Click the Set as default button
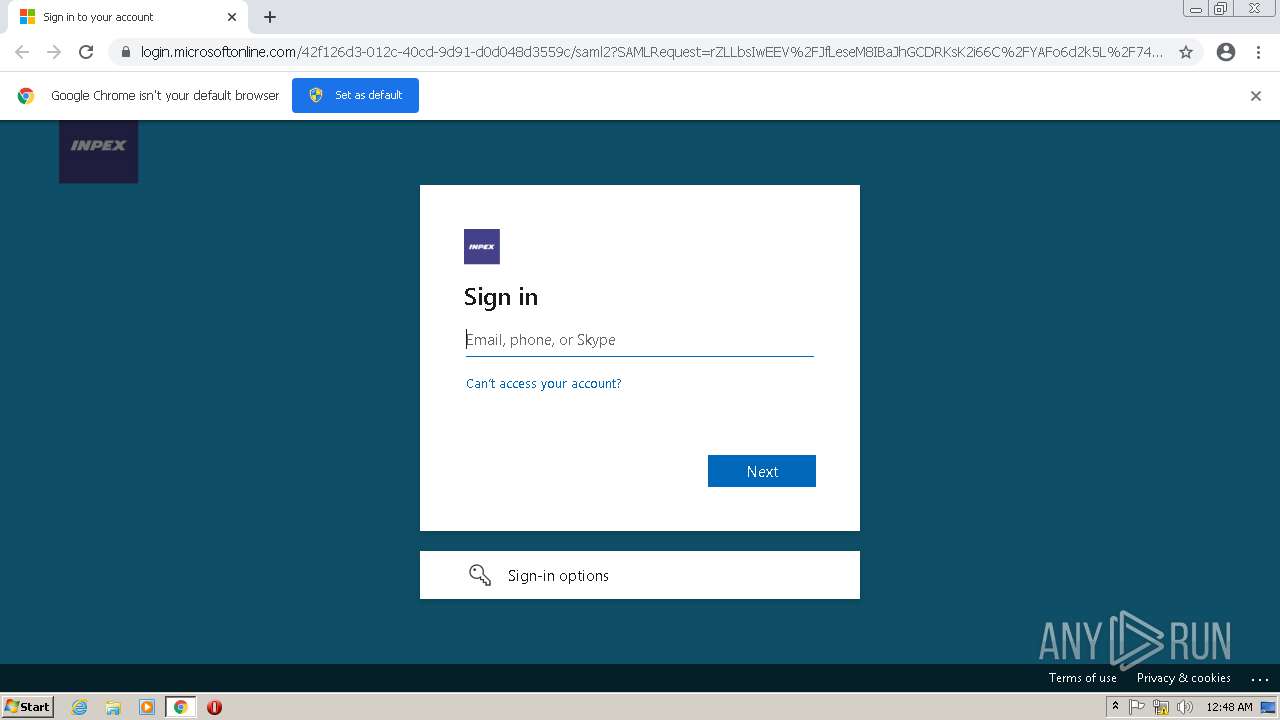The height and width of the screenshot is (720, 1280). 355,95
